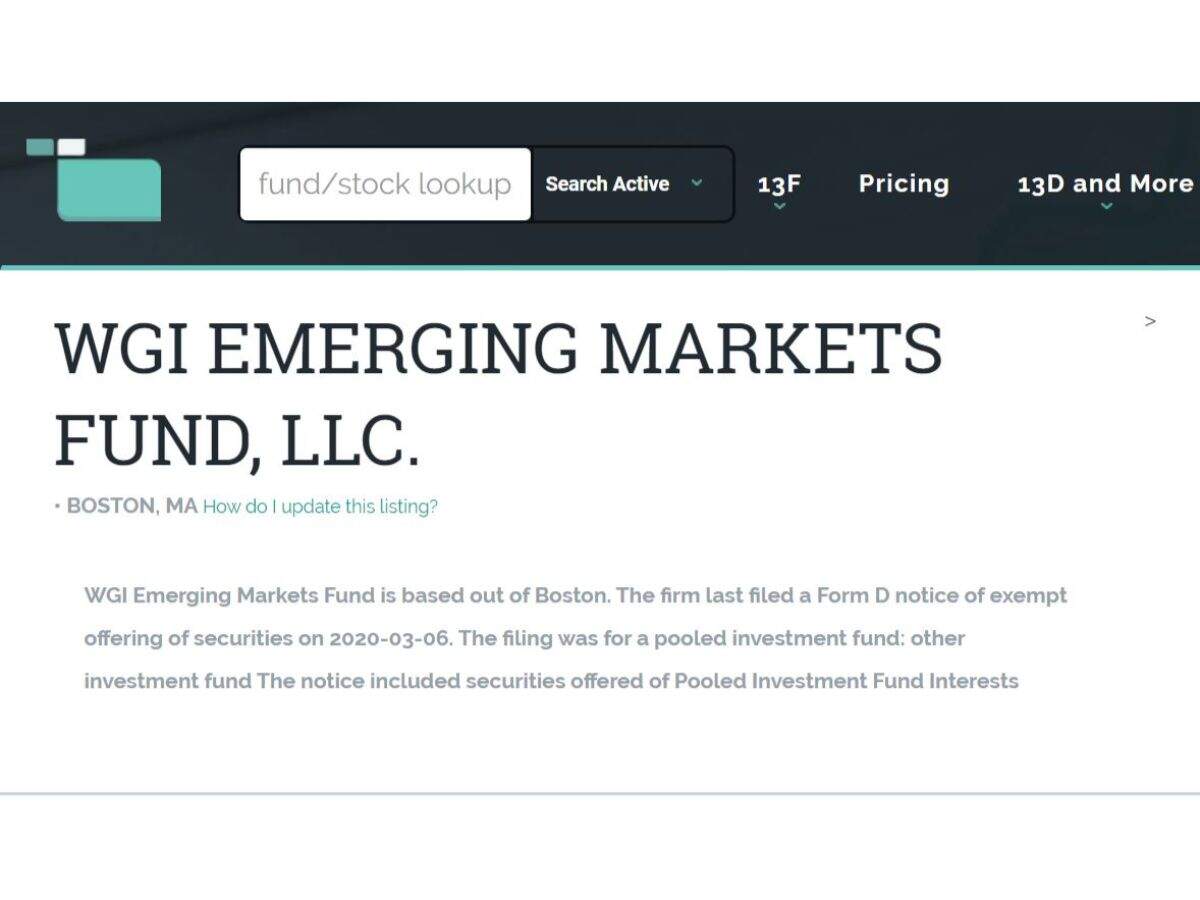
Task: Click the small arrow under 13D and More
Action: click(x=1106, y=206)
